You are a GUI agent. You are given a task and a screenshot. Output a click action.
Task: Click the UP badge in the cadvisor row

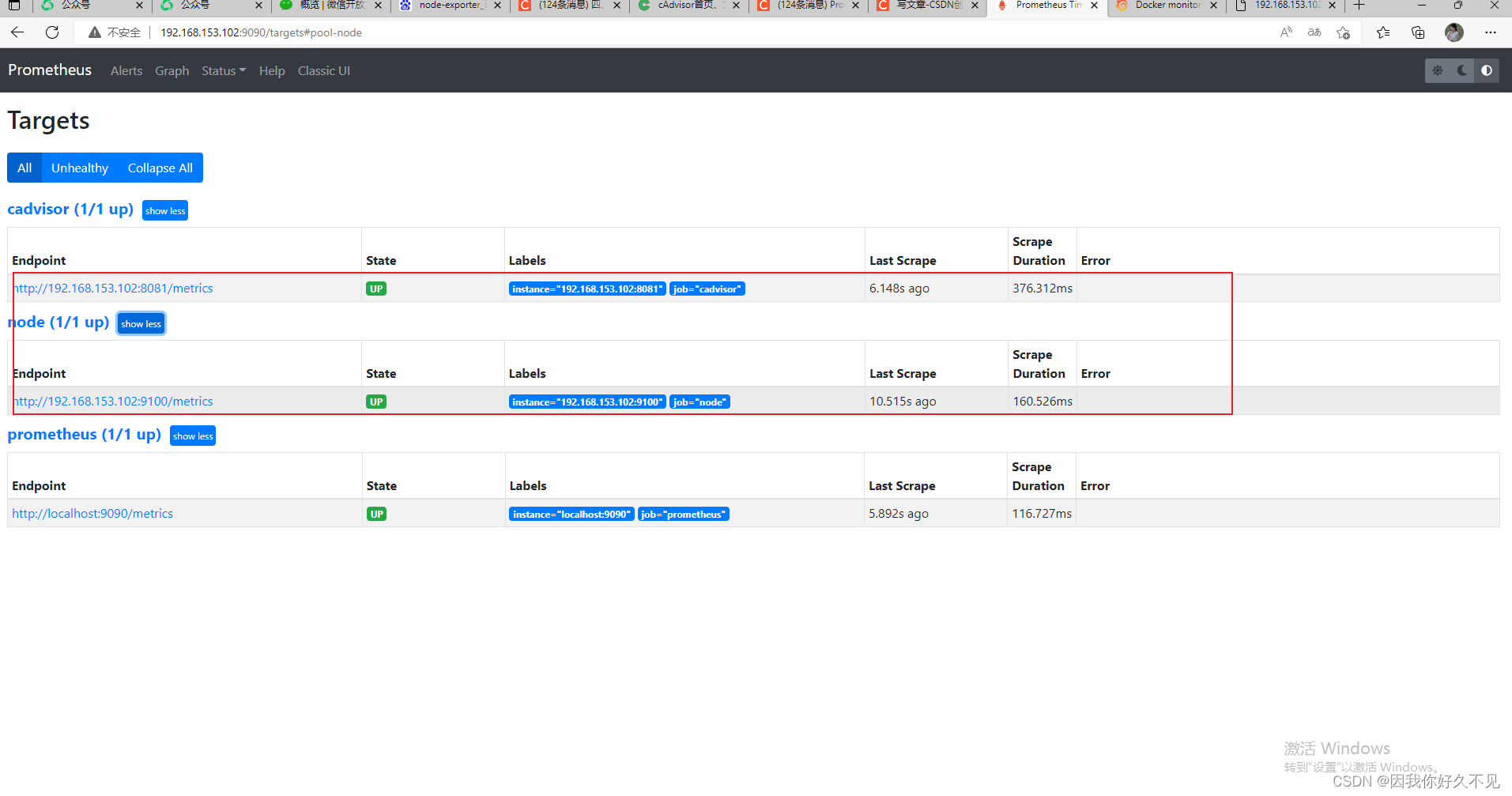376,289
